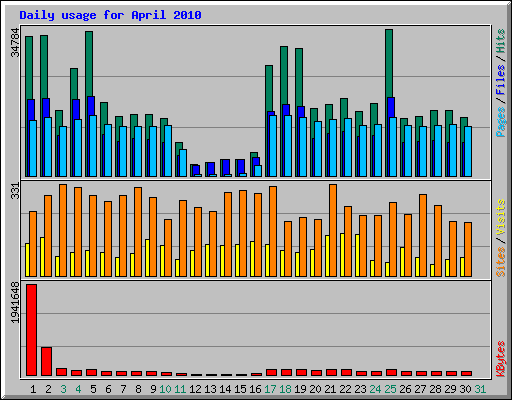The height and width of the screenshot is (400, 512).
Task: Click the day "8" x-axis label
Action: click(138, 389)
